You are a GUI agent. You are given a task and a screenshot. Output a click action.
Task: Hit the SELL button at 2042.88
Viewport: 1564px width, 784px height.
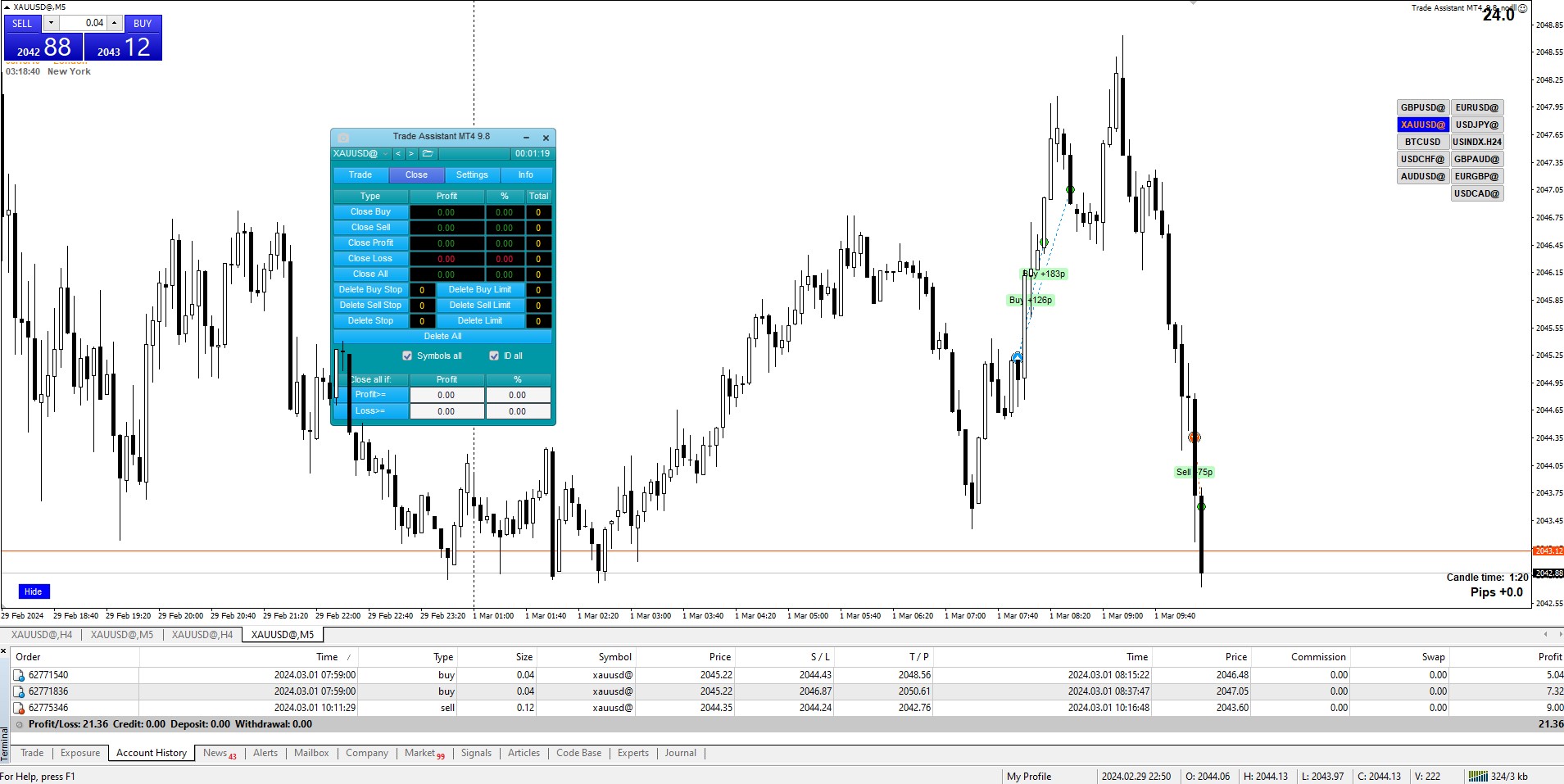pyautogui.click(x=43, y=47)
